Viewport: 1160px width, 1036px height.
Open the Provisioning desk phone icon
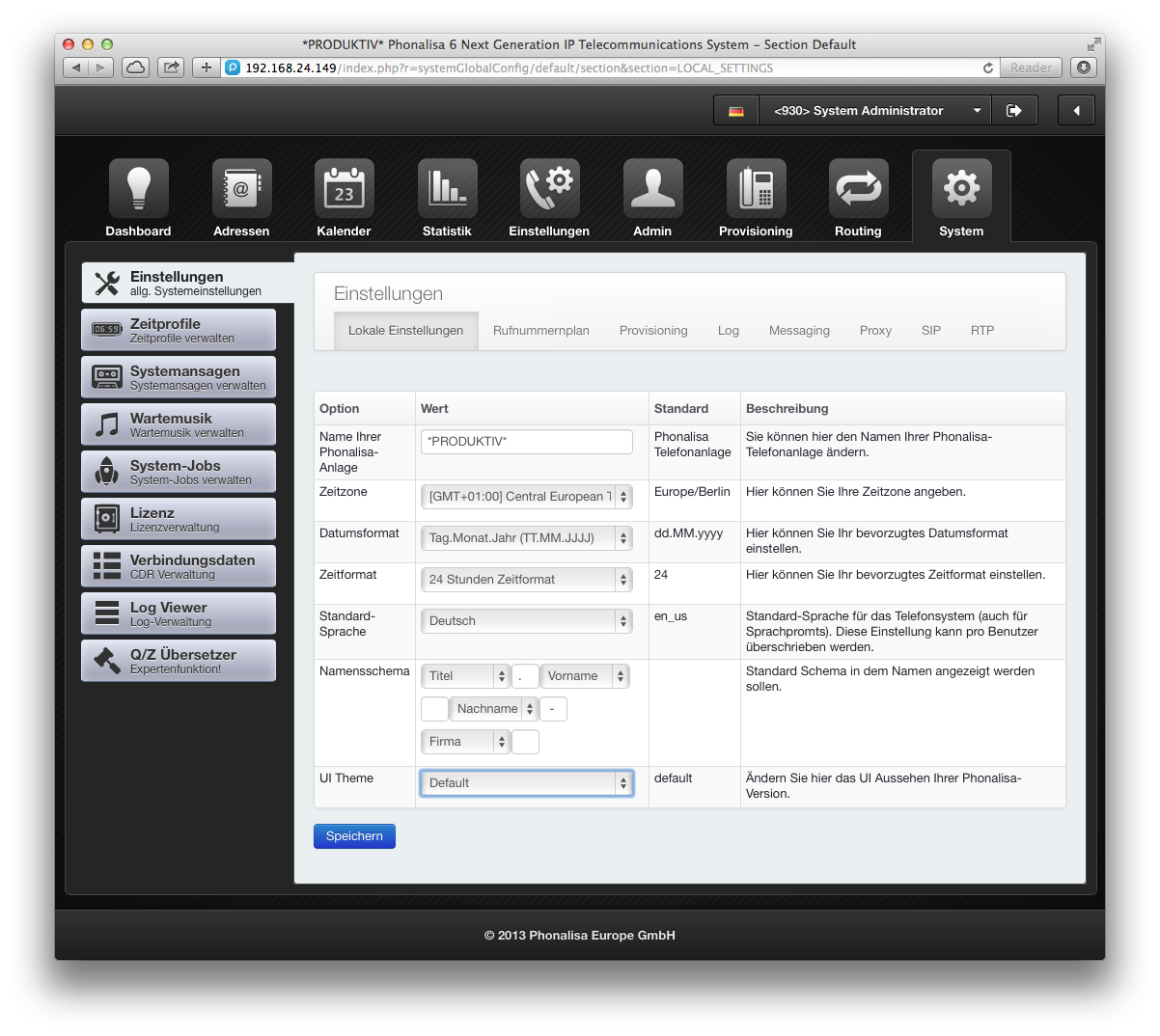[756, 188]
